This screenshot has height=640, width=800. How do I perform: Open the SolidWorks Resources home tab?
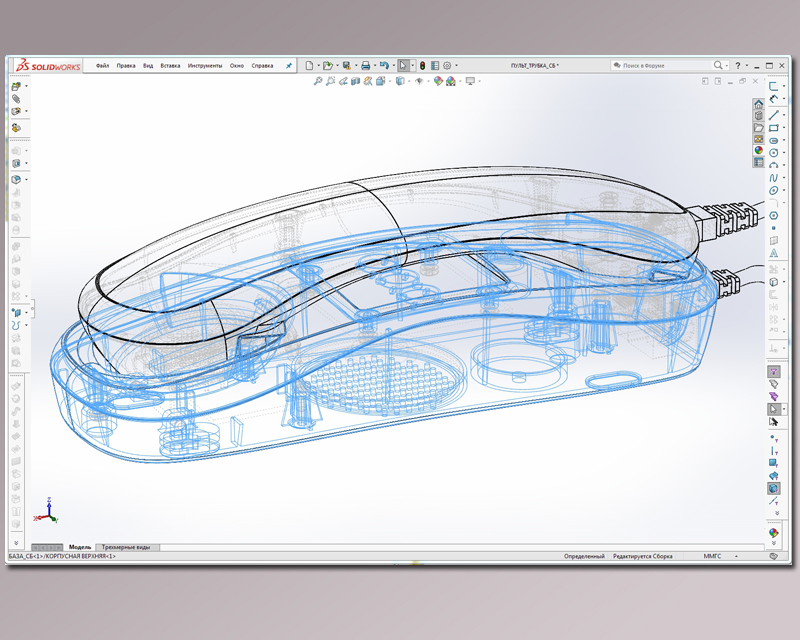click(759, 104)
